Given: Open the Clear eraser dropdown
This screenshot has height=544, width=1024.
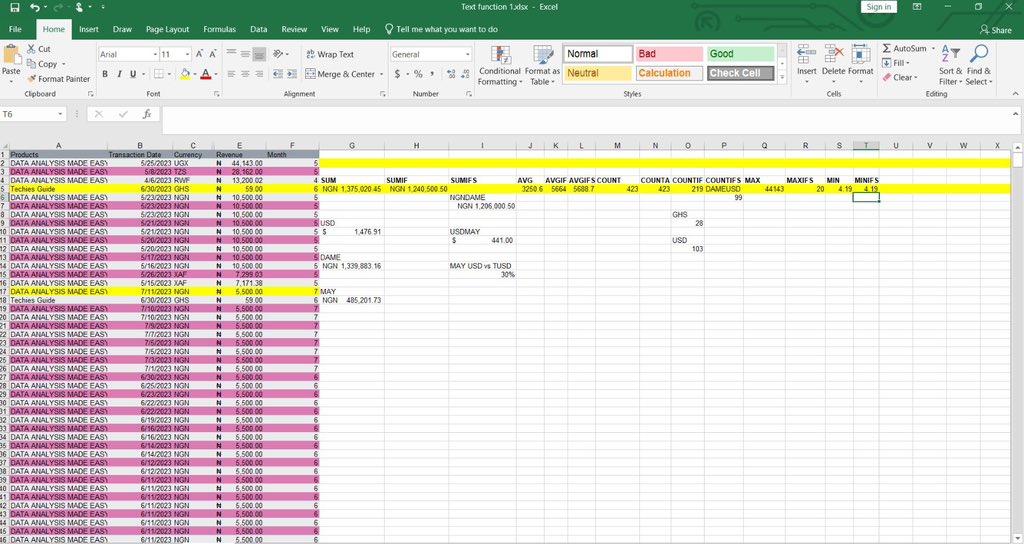Looking at the screenshot, I should tap(900, 77).
